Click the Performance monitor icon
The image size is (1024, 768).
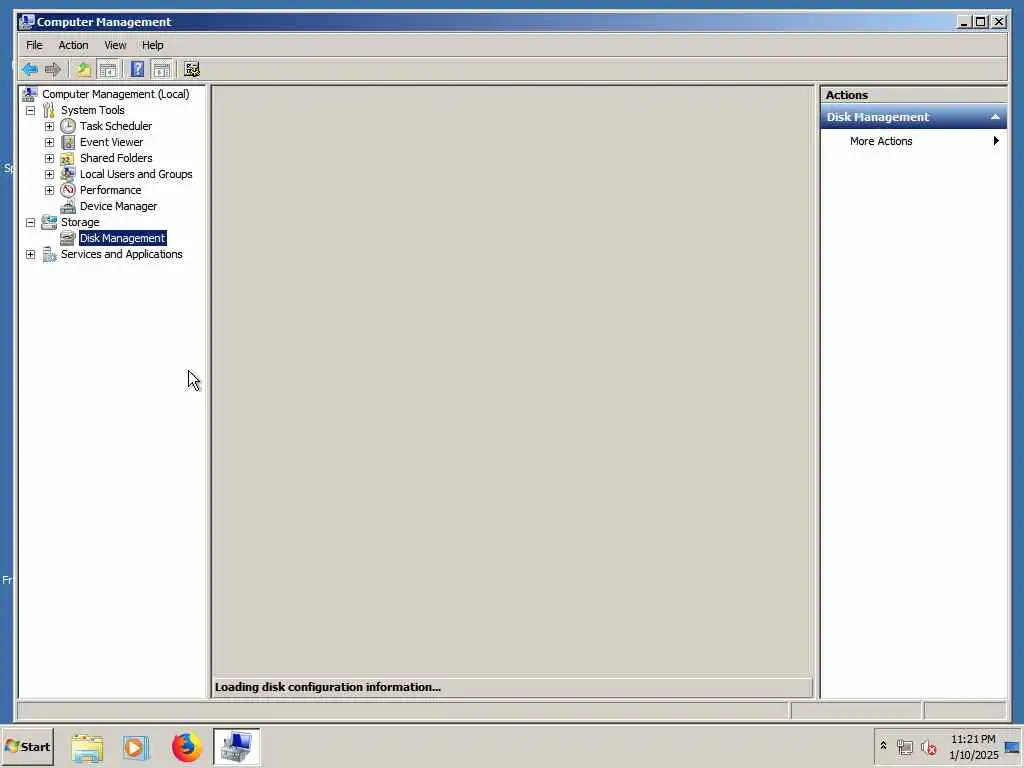[x=68, y=190]
